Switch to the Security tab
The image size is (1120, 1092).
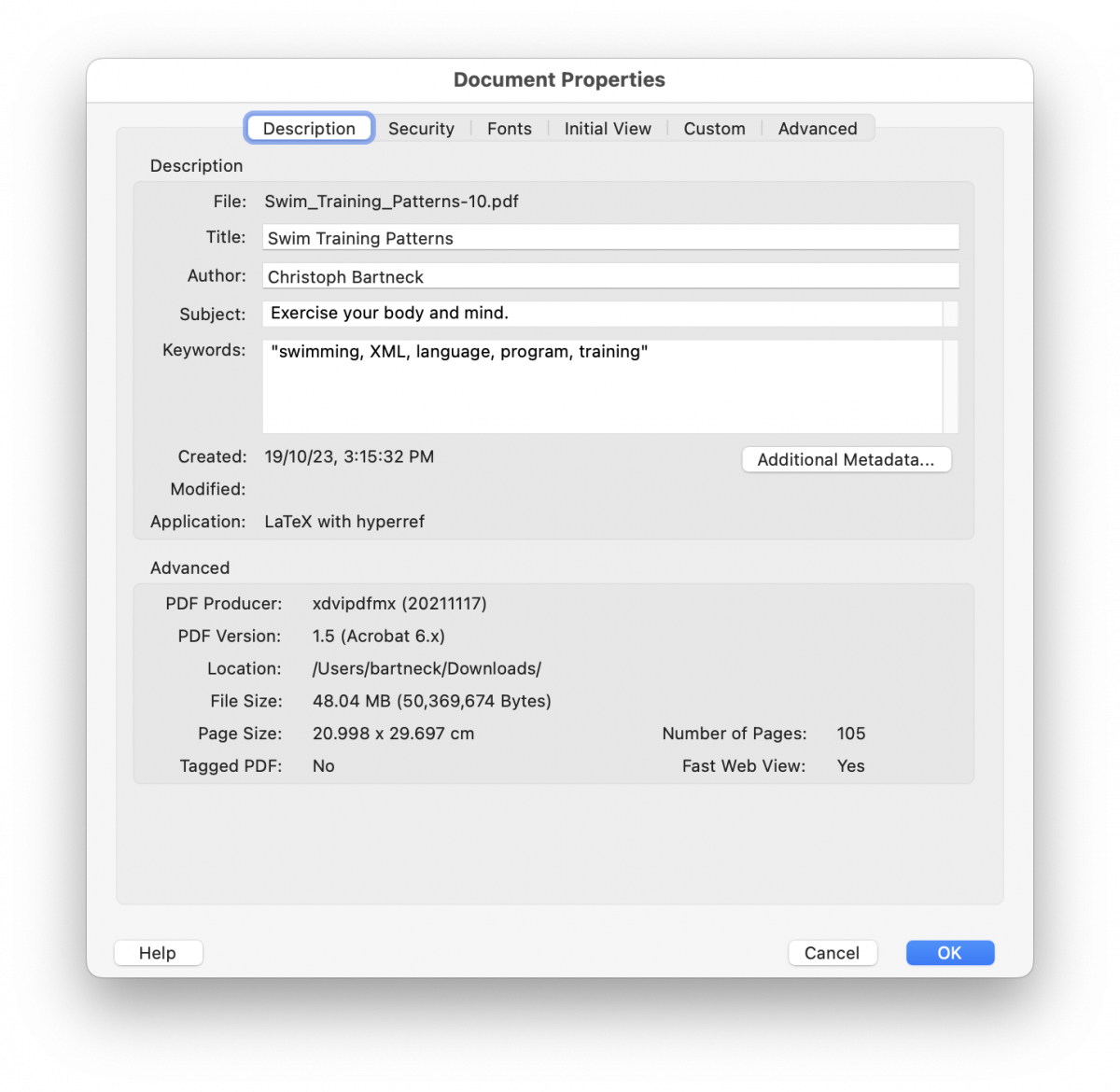(421, 129)
